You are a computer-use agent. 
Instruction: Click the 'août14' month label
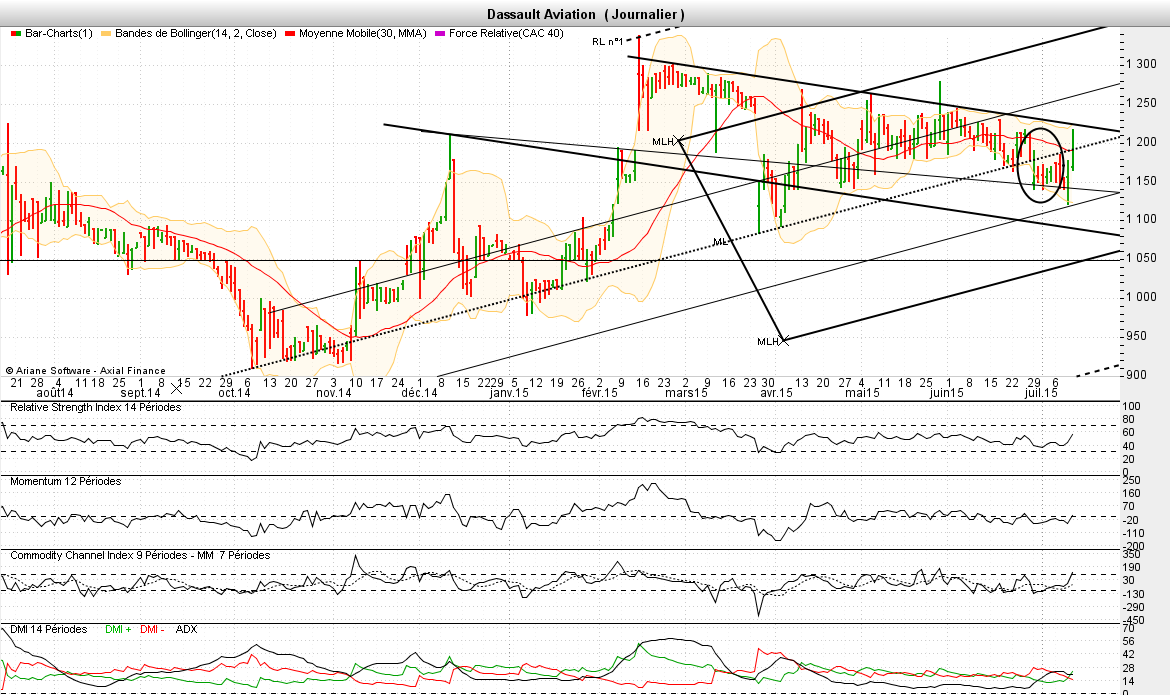point(55,393)
